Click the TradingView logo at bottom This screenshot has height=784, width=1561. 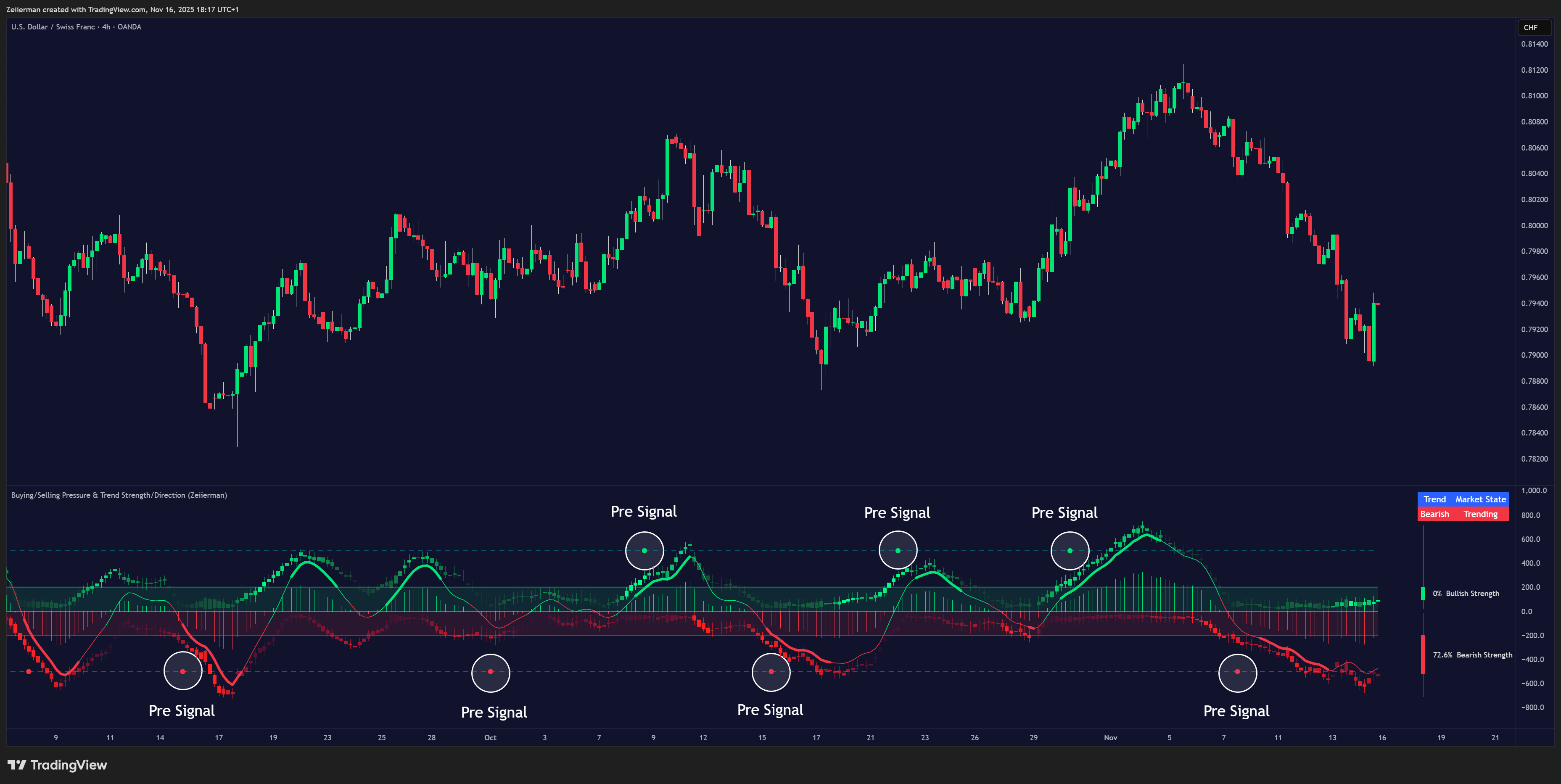coord(57,765)
